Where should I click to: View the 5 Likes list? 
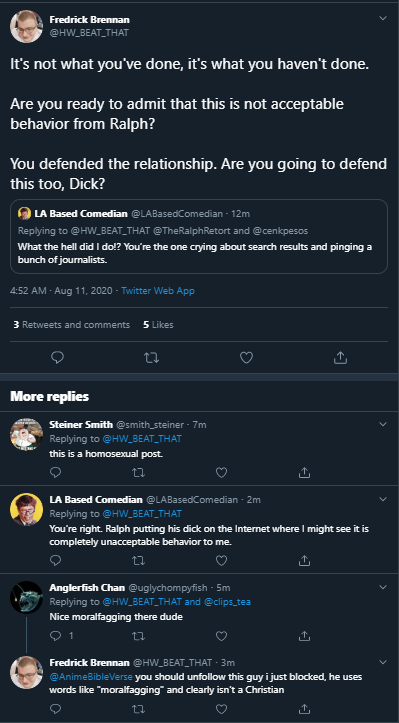pyautogui.click(x=158, y=325)
